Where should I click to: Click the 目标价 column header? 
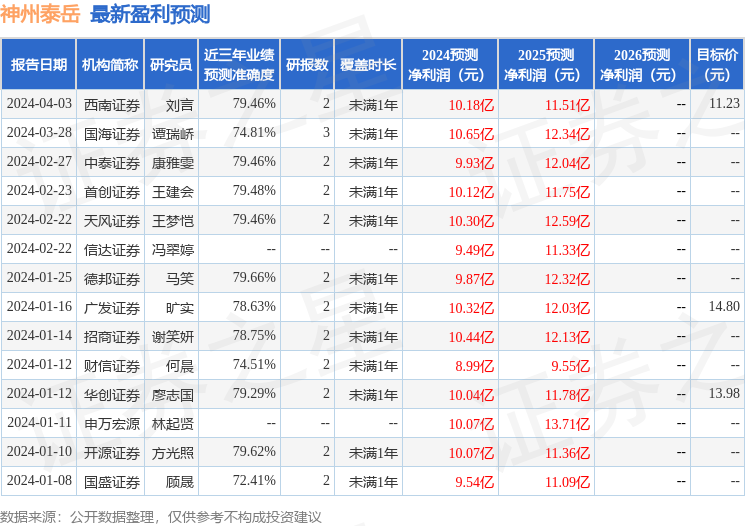pos(716,64)
